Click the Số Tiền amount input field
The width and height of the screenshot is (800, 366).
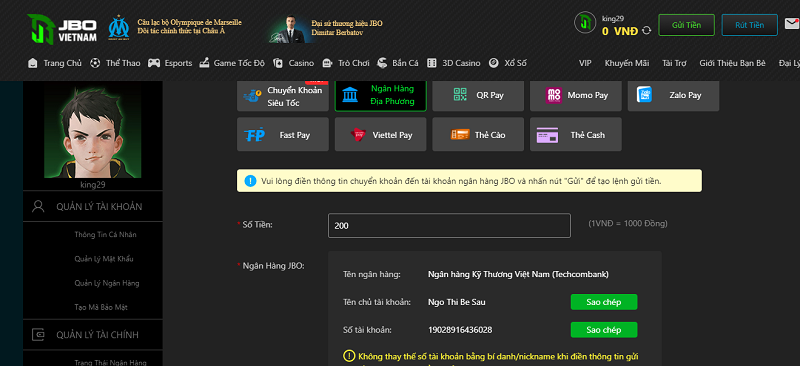(x=449, y=225)
